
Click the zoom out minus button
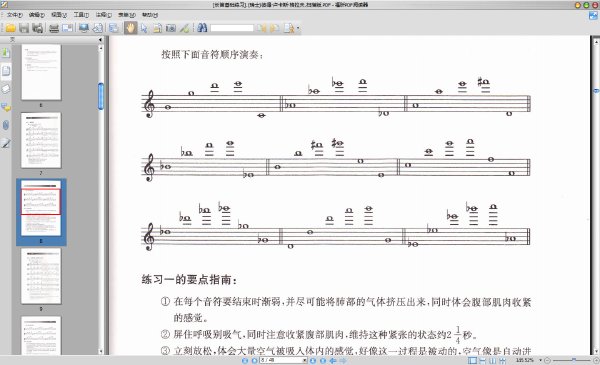(x=547, y=360)
